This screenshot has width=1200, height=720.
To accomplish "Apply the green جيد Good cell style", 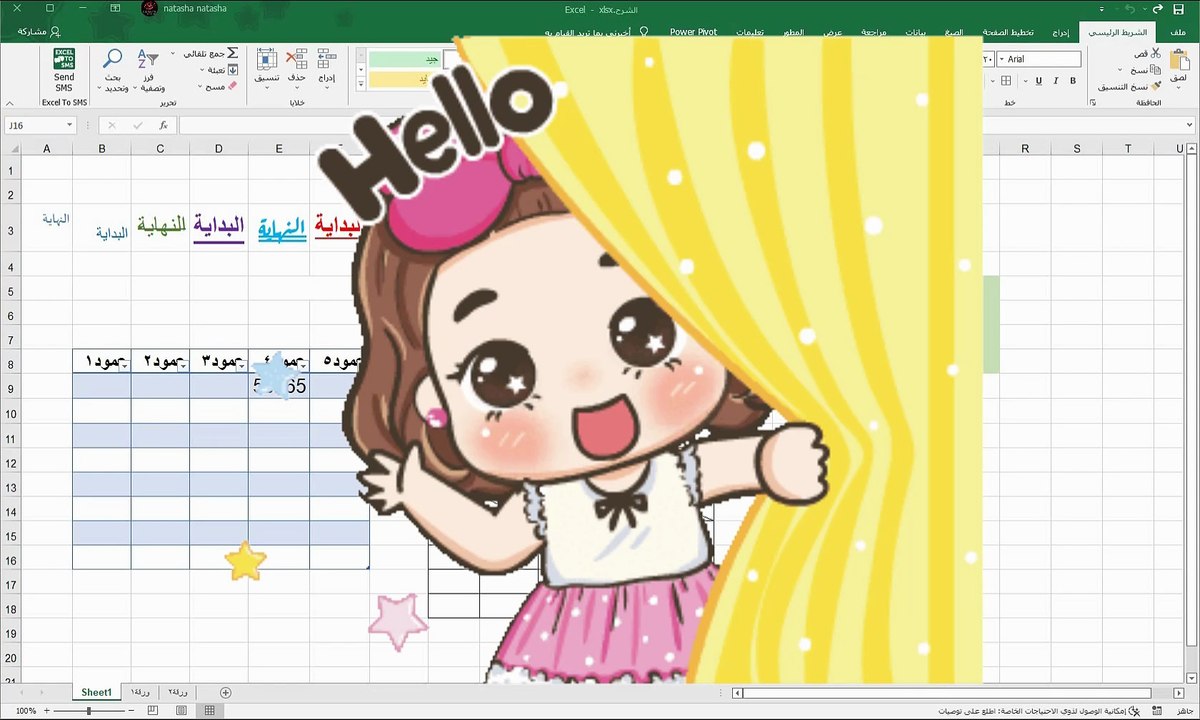I will 405,59.
